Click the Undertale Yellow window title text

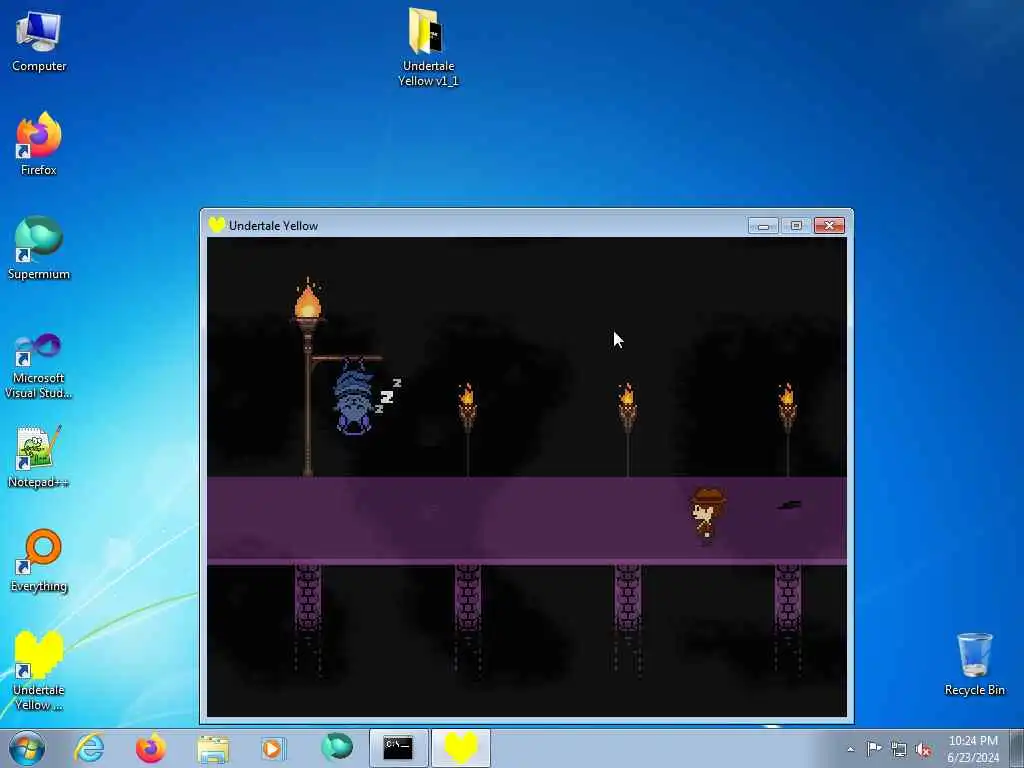coord(273,226)
